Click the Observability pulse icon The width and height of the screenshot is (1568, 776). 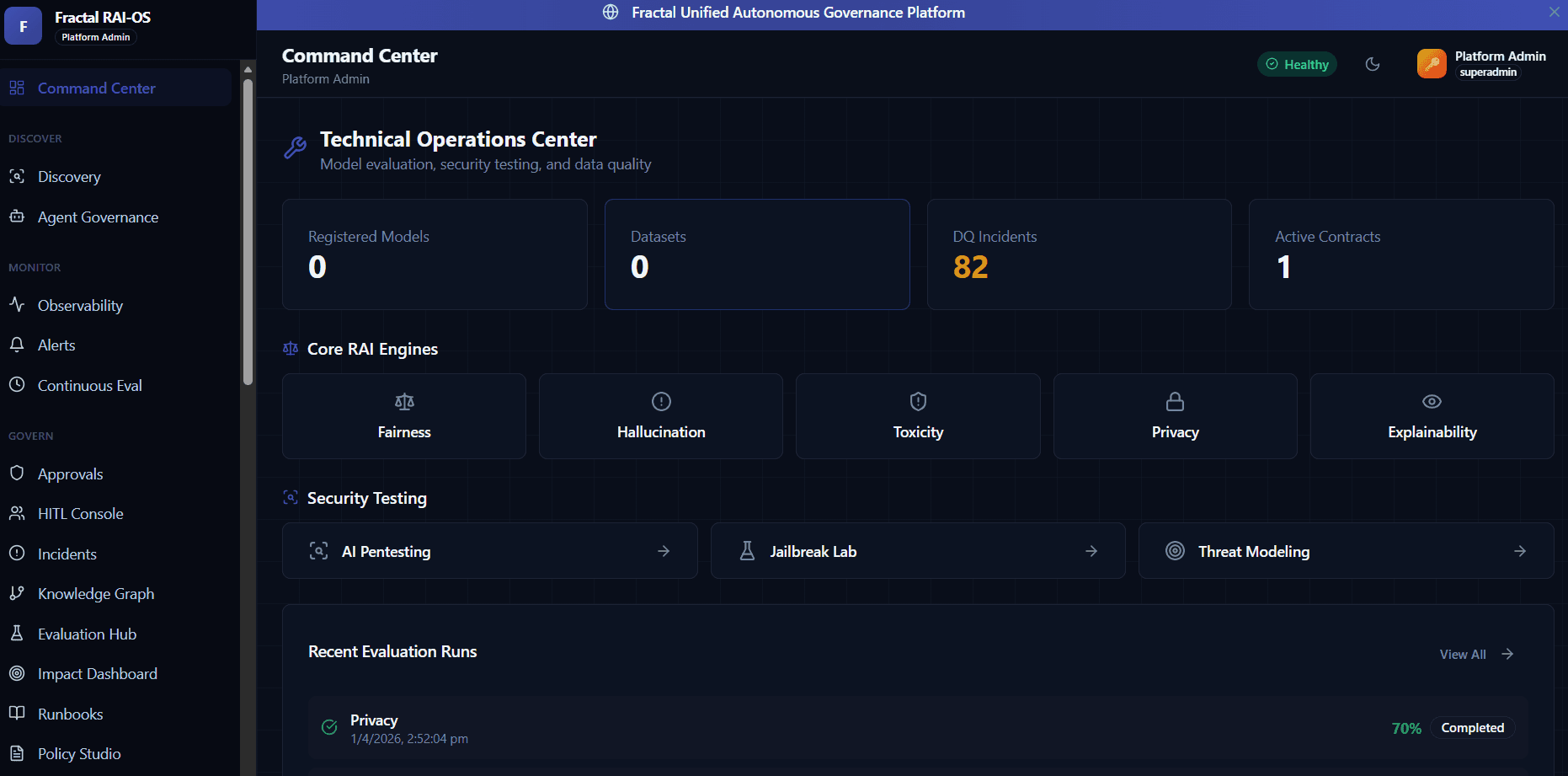click(x=17, y=304)
